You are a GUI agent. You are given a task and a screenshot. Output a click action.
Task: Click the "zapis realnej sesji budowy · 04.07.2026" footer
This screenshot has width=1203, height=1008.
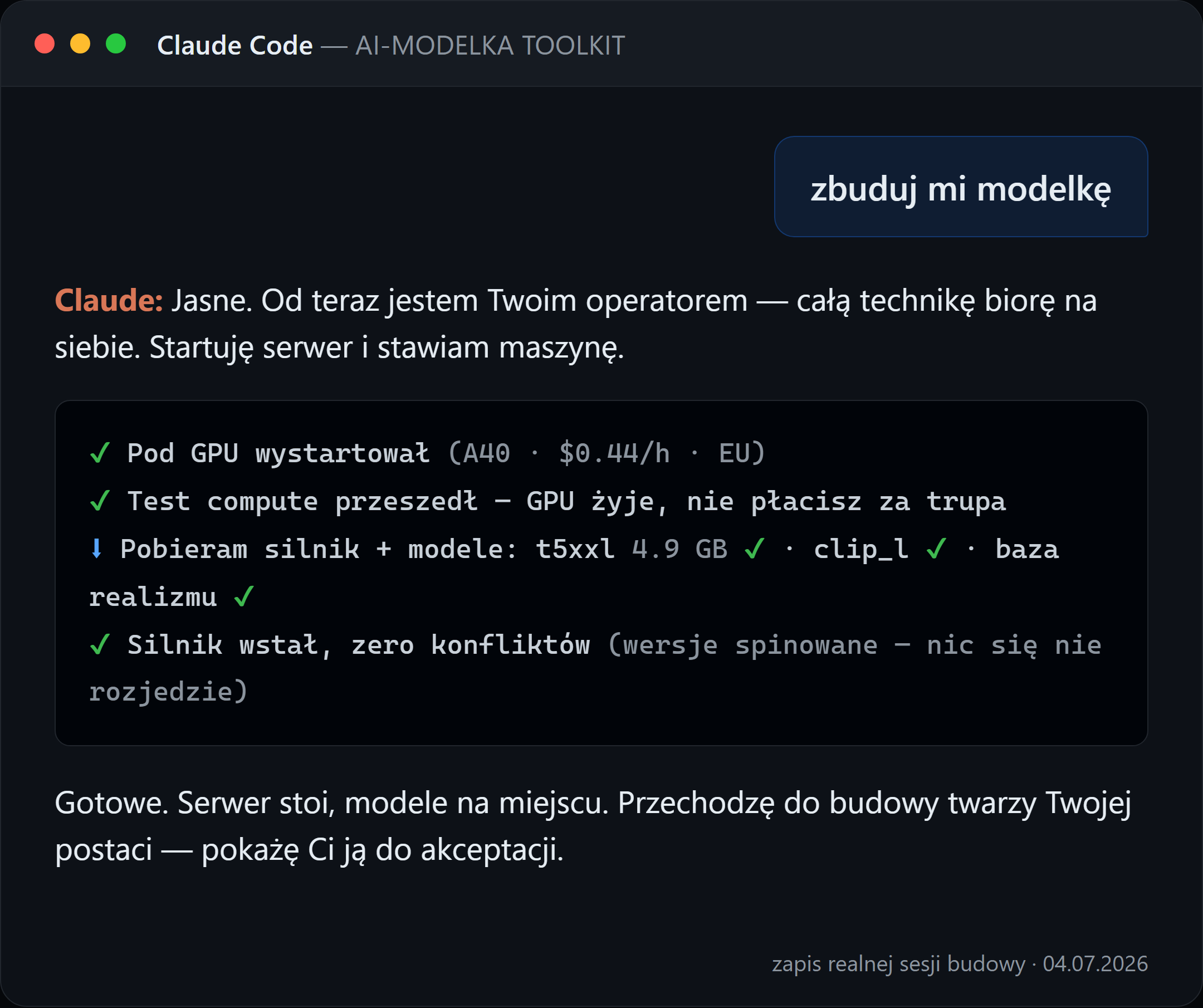point(960,963)
